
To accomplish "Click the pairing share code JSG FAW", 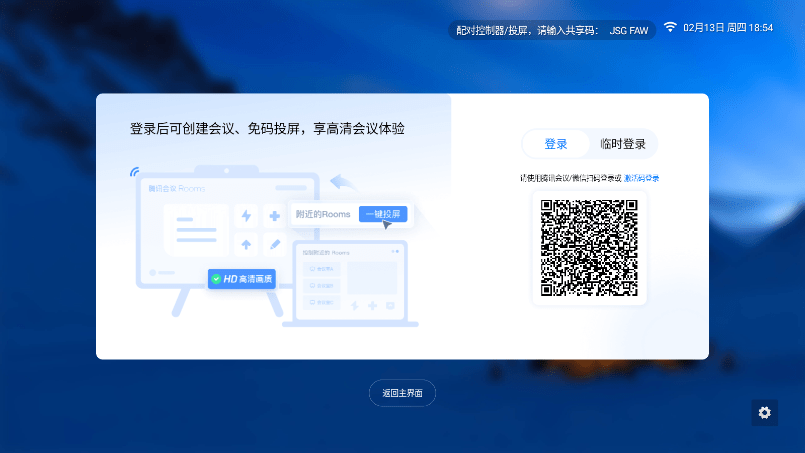I will coord(629,30).
